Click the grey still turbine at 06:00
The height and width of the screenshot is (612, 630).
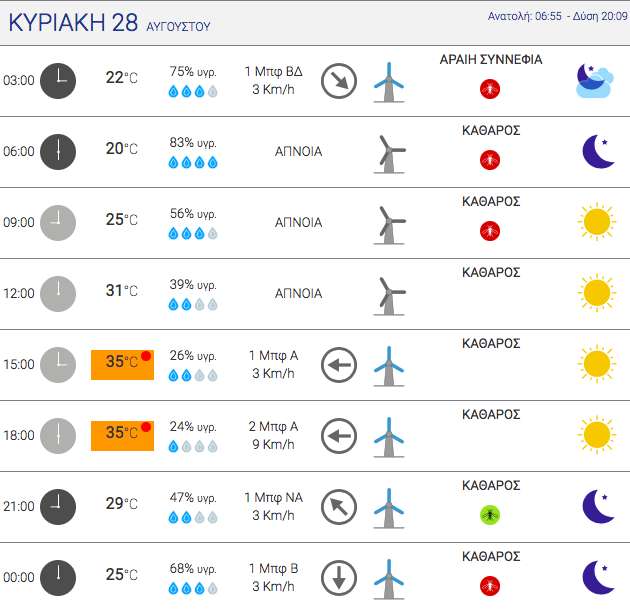pyautogui.click(x=389, y=154)
